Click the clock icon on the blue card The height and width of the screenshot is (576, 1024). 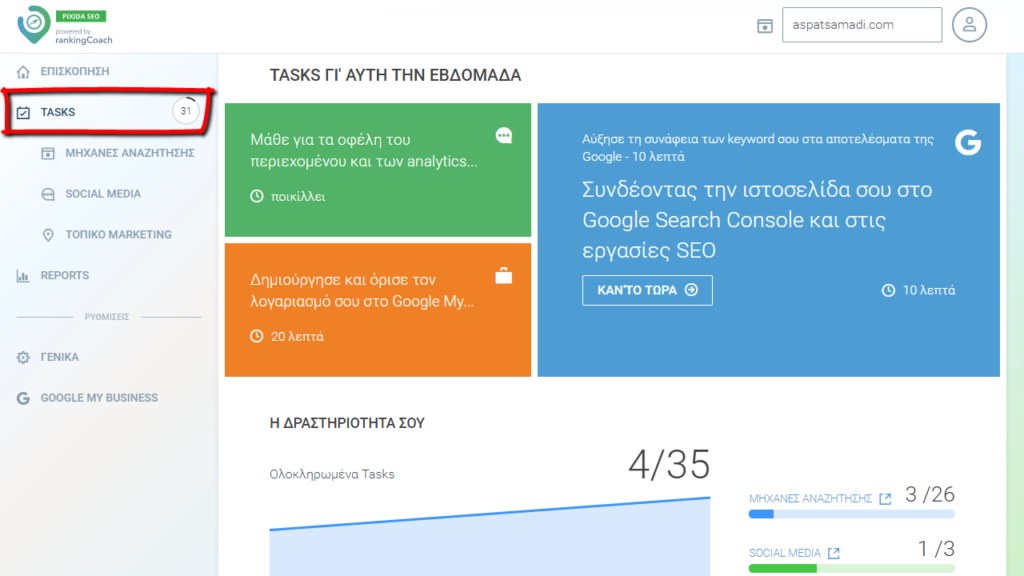888,290
